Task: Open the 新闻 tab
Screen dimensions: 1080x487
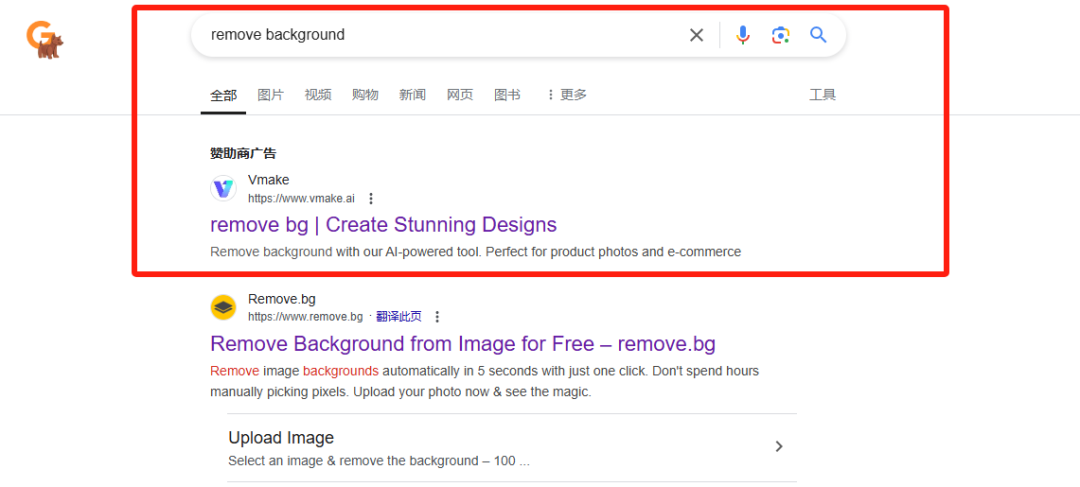Action: tap(412, 94)
